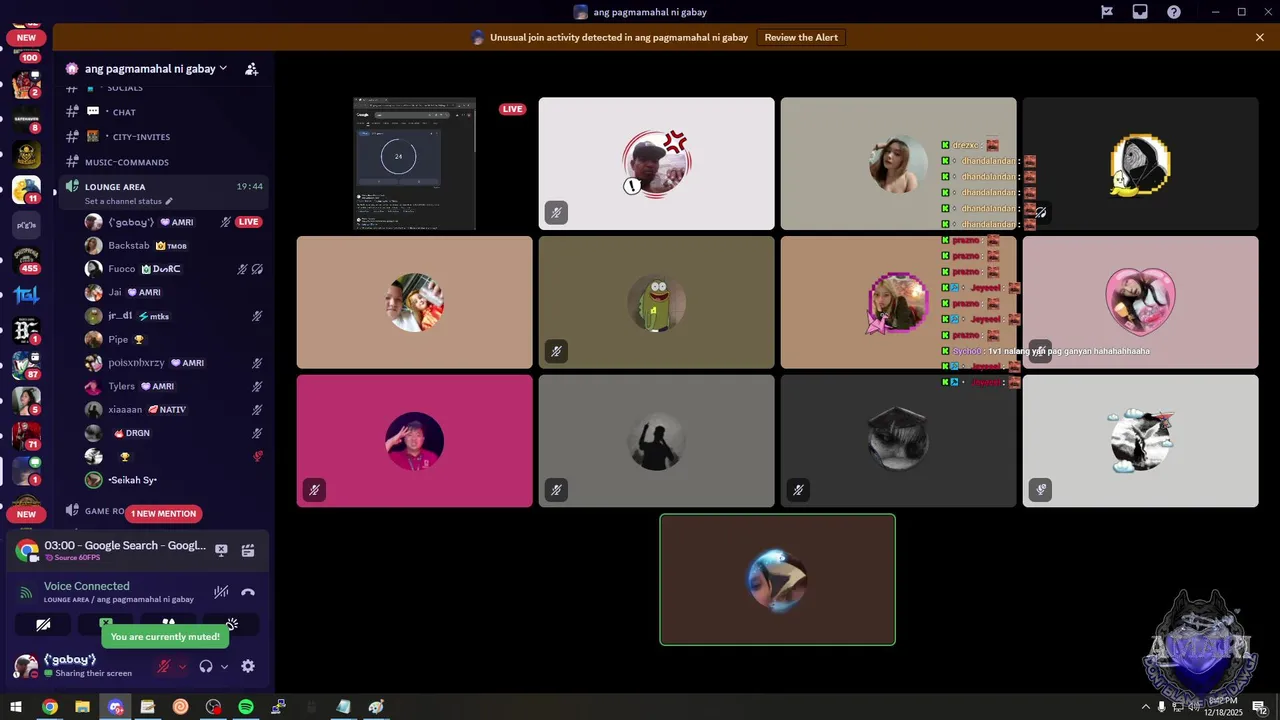
Task: Toggle deafen headphones button
Action: 206,666
